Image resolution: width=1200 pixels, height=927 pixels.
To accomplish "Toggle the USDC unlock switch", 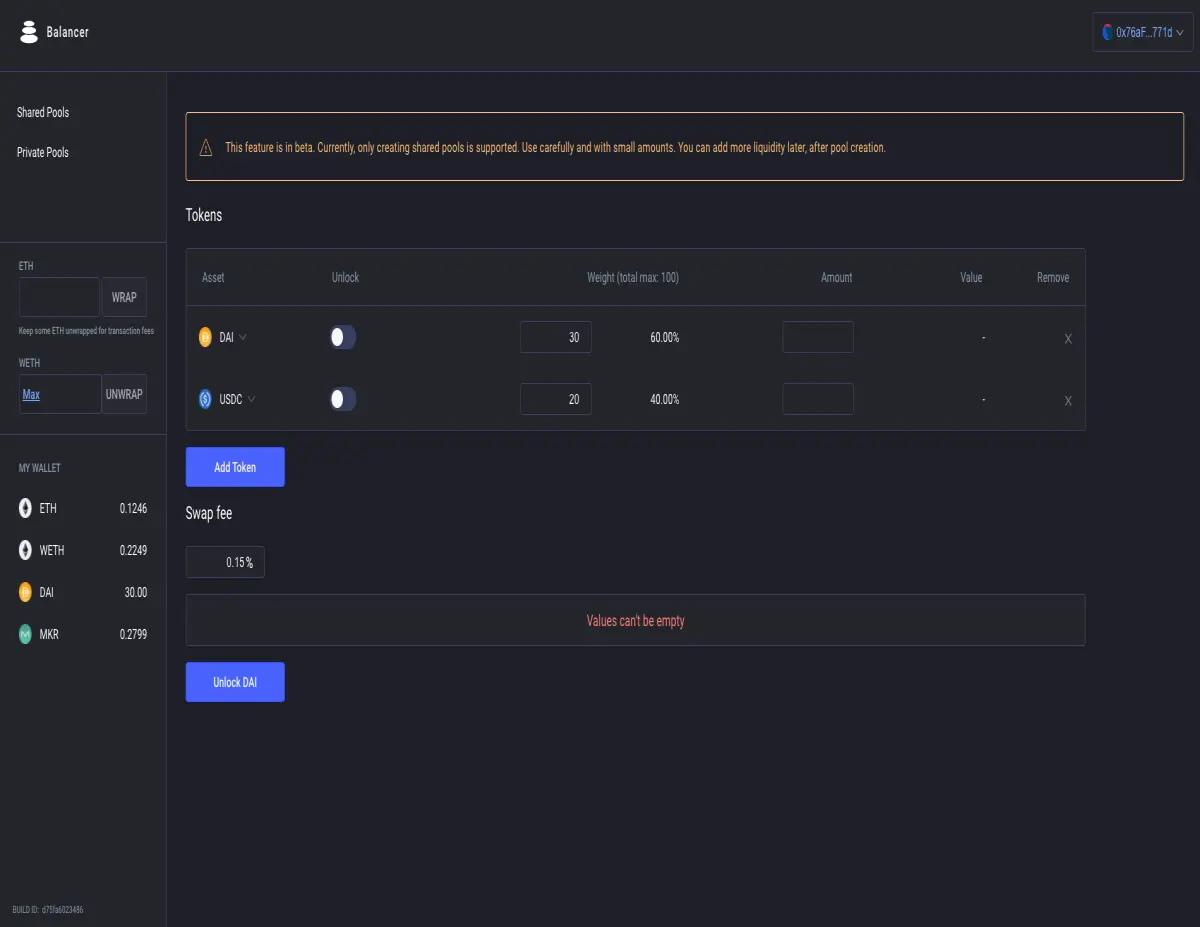I will (x=343, y=399).
